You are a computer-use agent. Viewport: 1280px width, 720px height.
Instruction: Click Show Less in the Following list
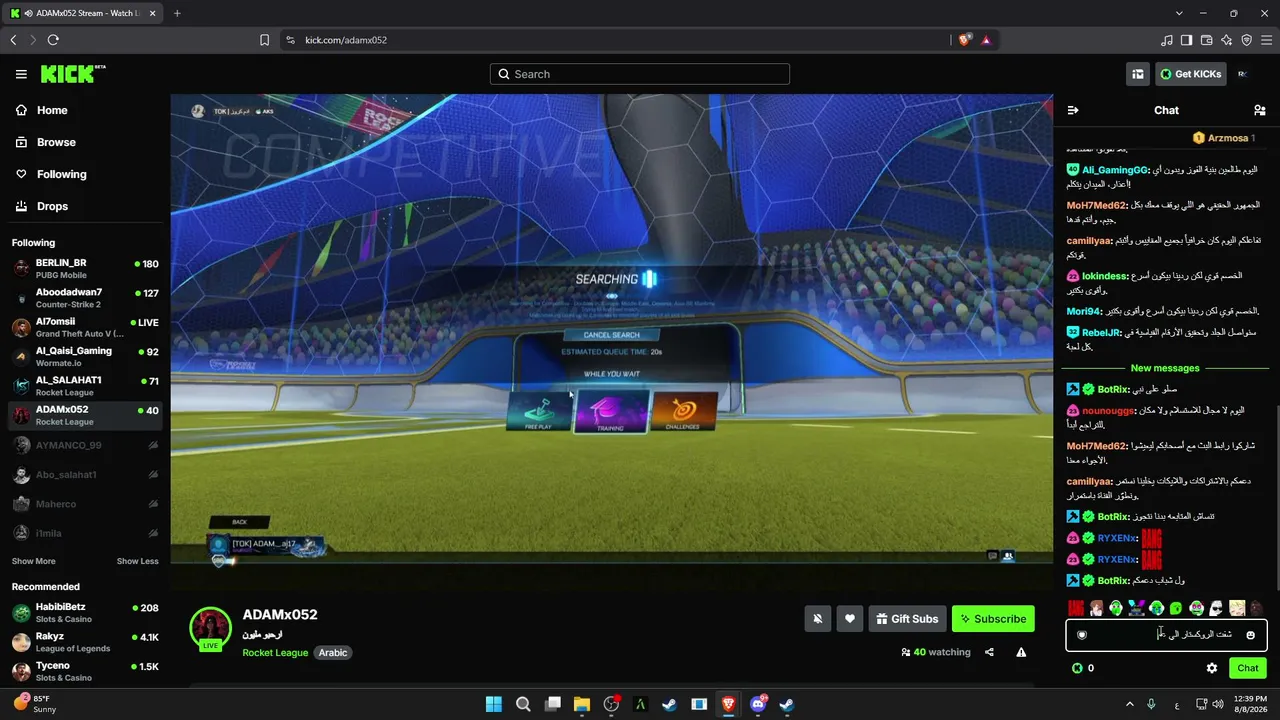[x=137, y=561]
